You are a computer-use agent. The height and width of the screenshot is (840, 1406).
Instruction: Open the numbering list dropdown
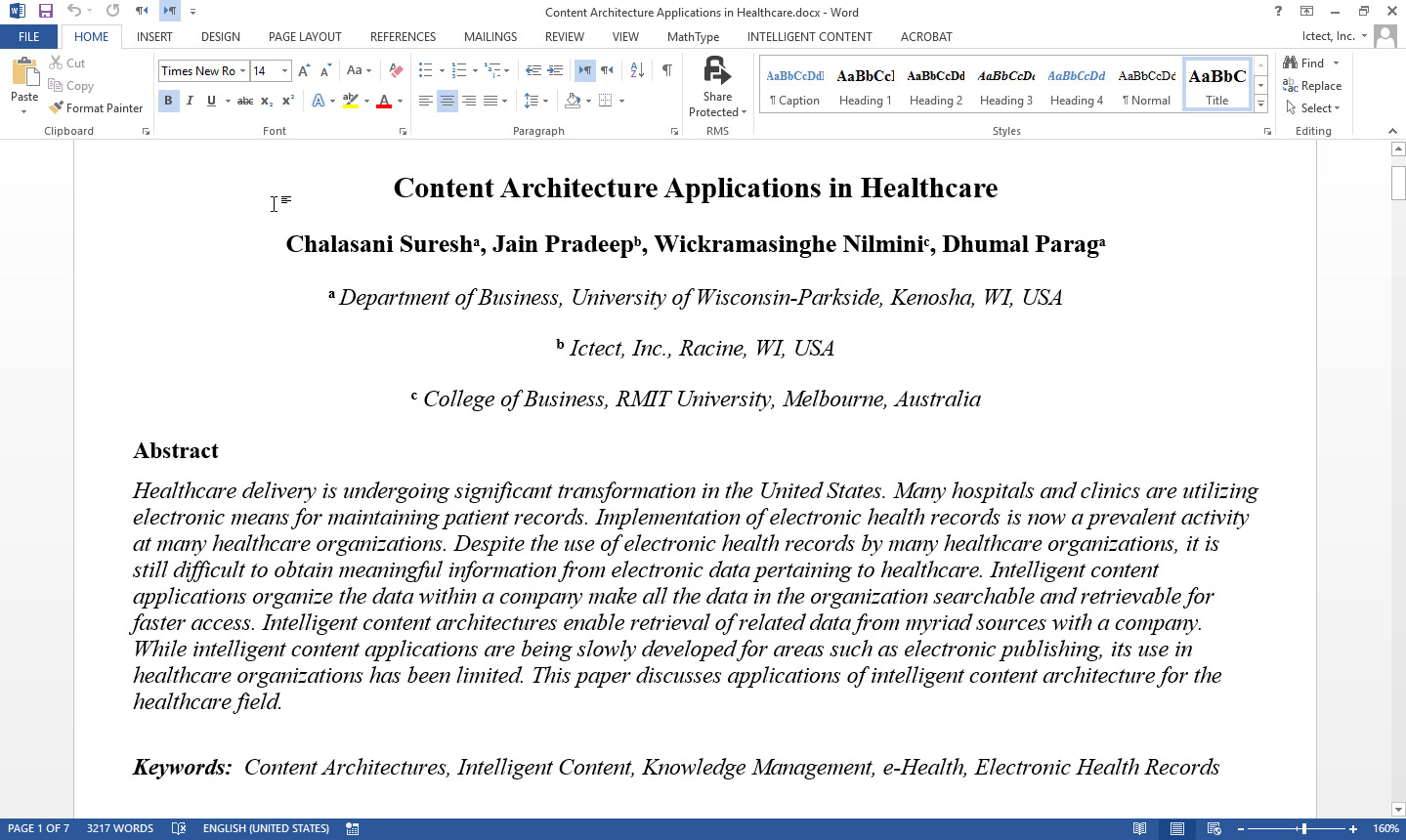[475, 71]
